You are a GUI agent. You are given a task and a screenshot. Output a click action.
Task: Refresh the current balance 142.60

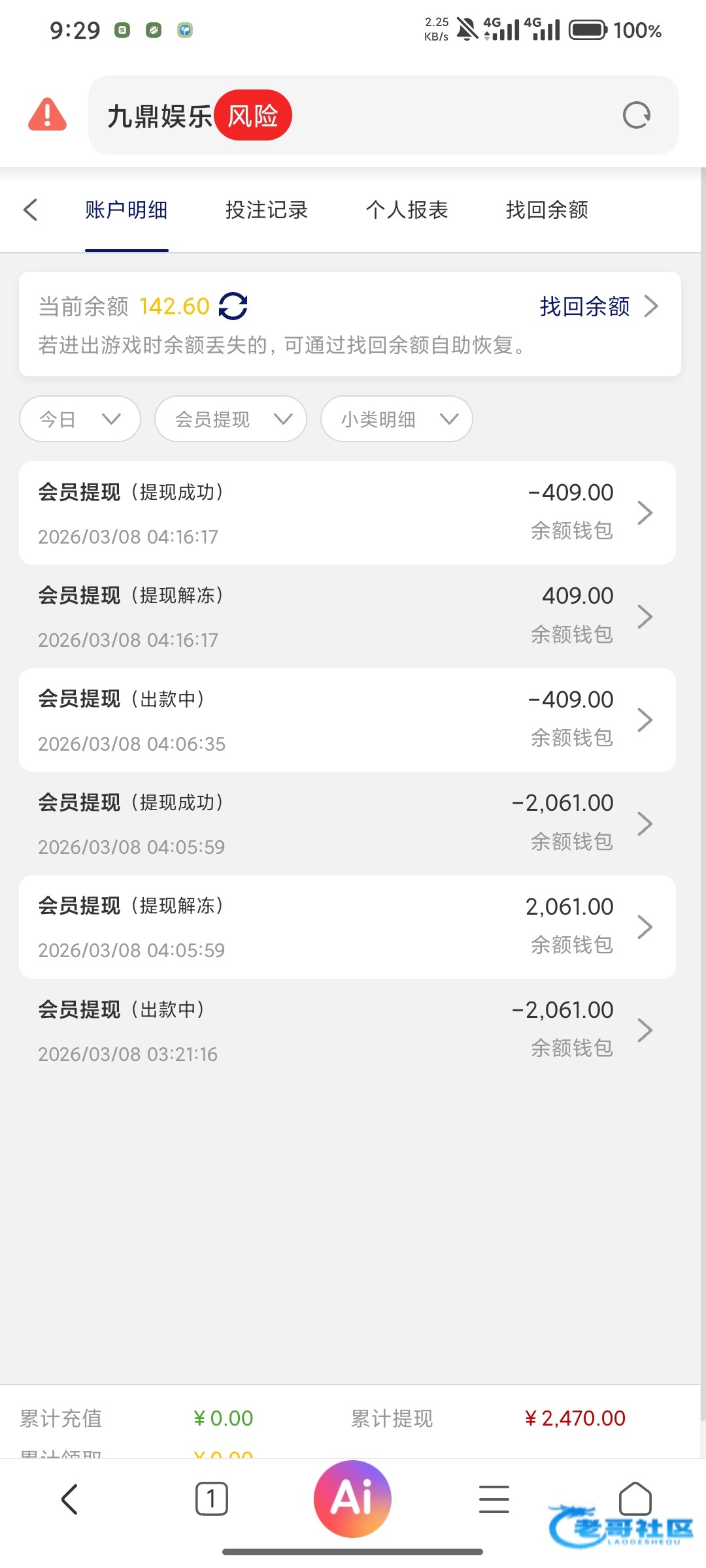pos(233,306)
